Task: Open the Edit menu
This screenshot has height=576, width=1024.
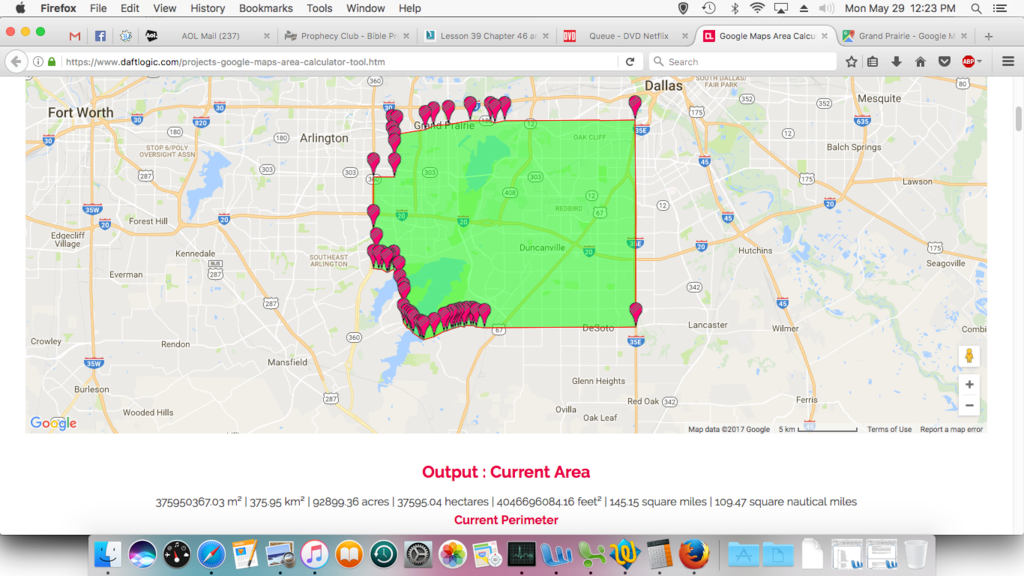Action: 129,8
